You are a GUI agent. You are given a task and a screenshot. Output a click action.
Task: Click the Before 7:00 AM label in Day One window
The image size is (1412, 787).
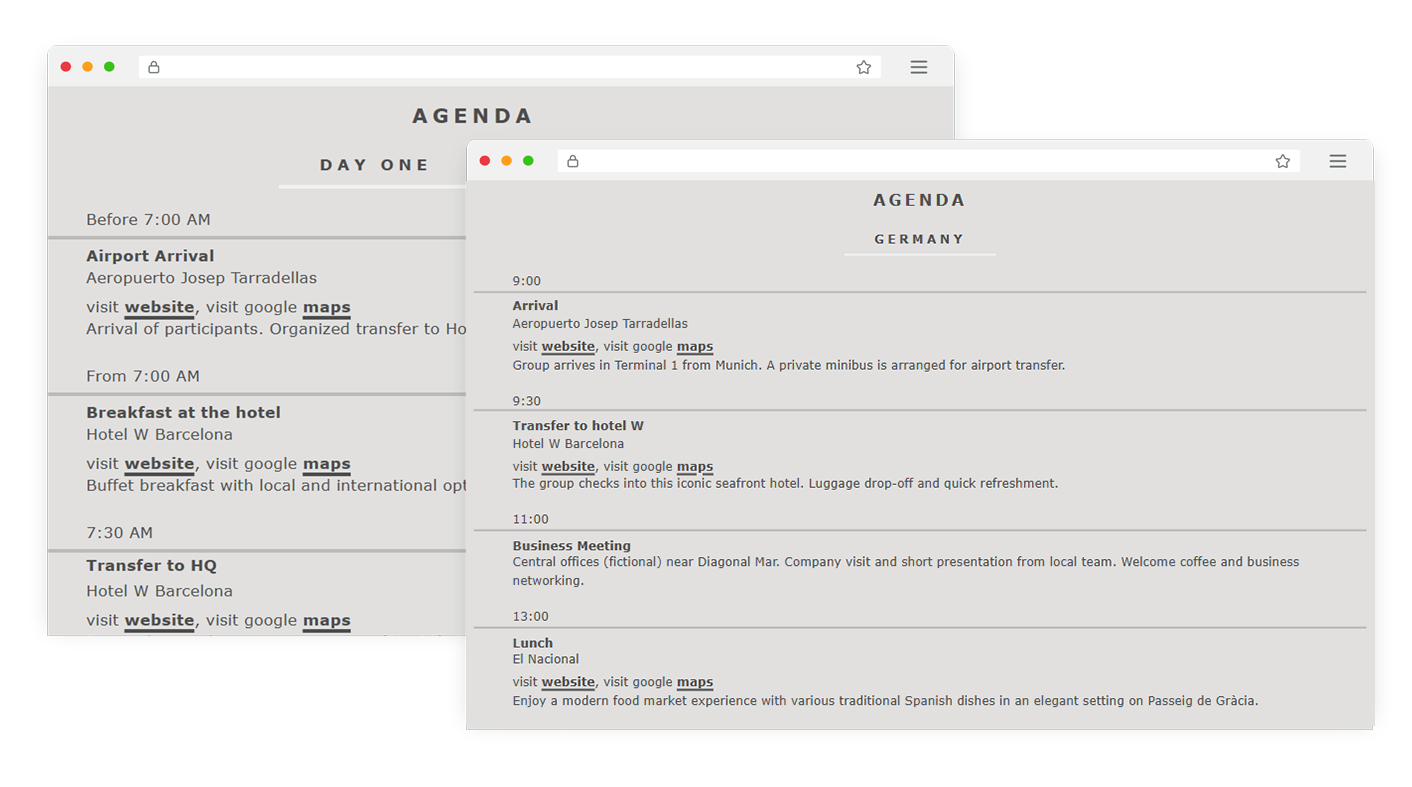tap(148, 220)
